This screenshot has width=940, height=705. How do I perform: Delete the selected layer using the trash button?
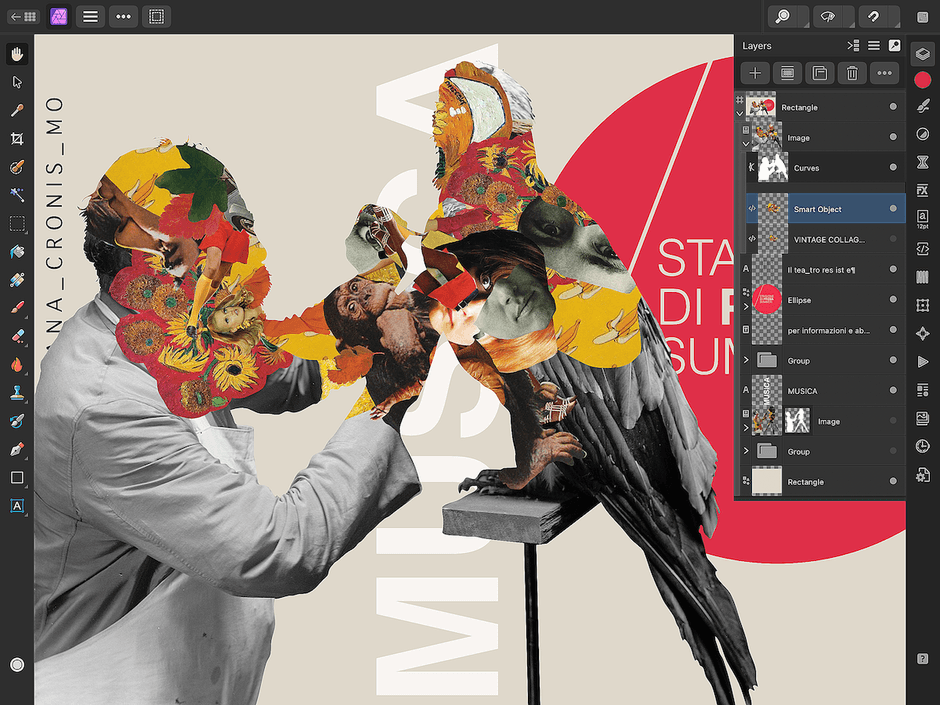tap(852, 72)
